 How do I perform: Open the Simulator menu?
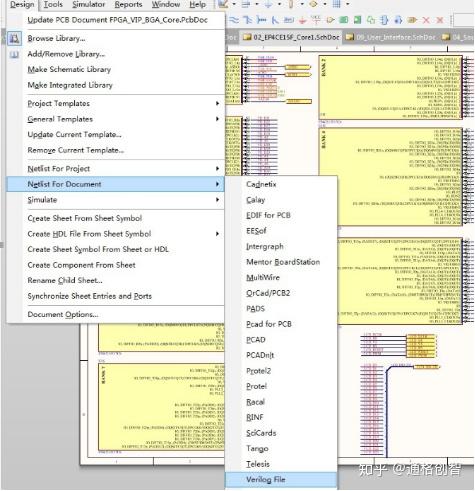(89, 5)
